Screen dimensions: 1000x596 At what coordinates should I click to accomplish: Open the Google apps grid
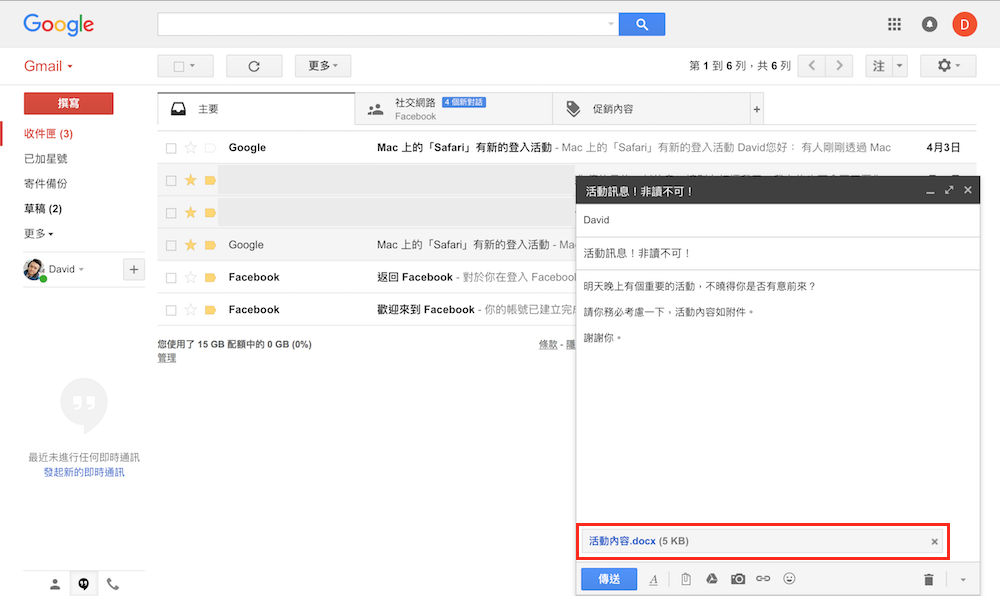[895, 25]
